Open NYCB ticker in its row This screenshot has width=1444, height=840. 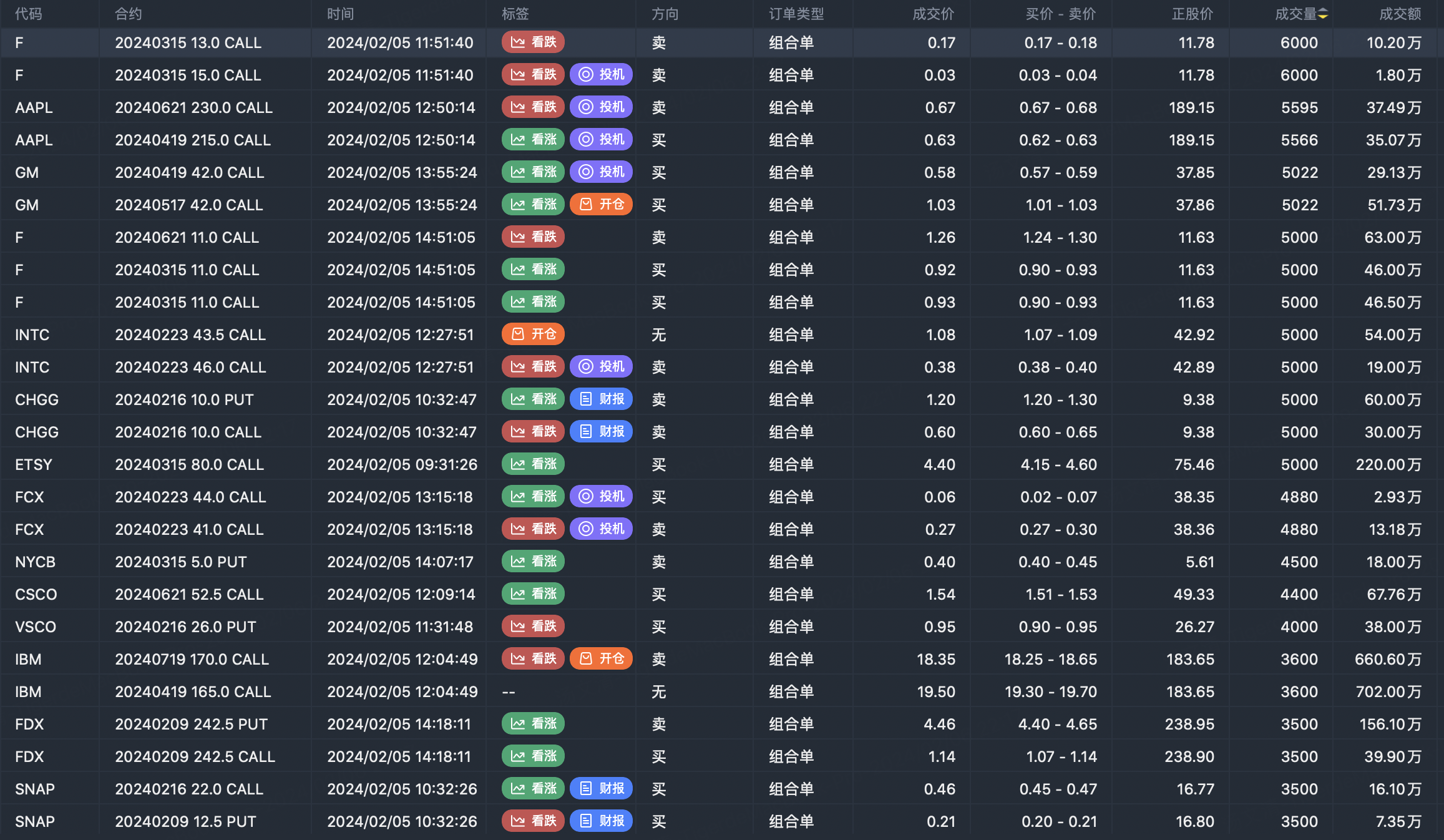pos(36,562)
